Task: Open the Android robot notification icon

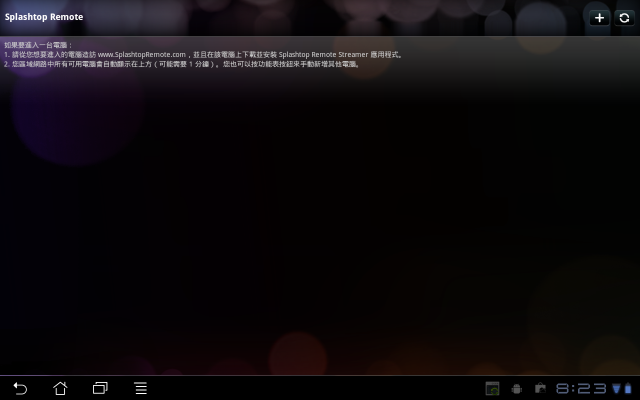Action: [516, 389]
